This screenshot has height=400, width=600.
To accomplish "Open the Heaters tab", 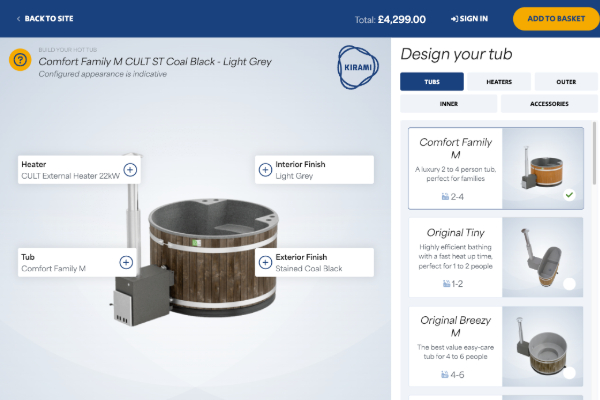I will coord(499,82).
